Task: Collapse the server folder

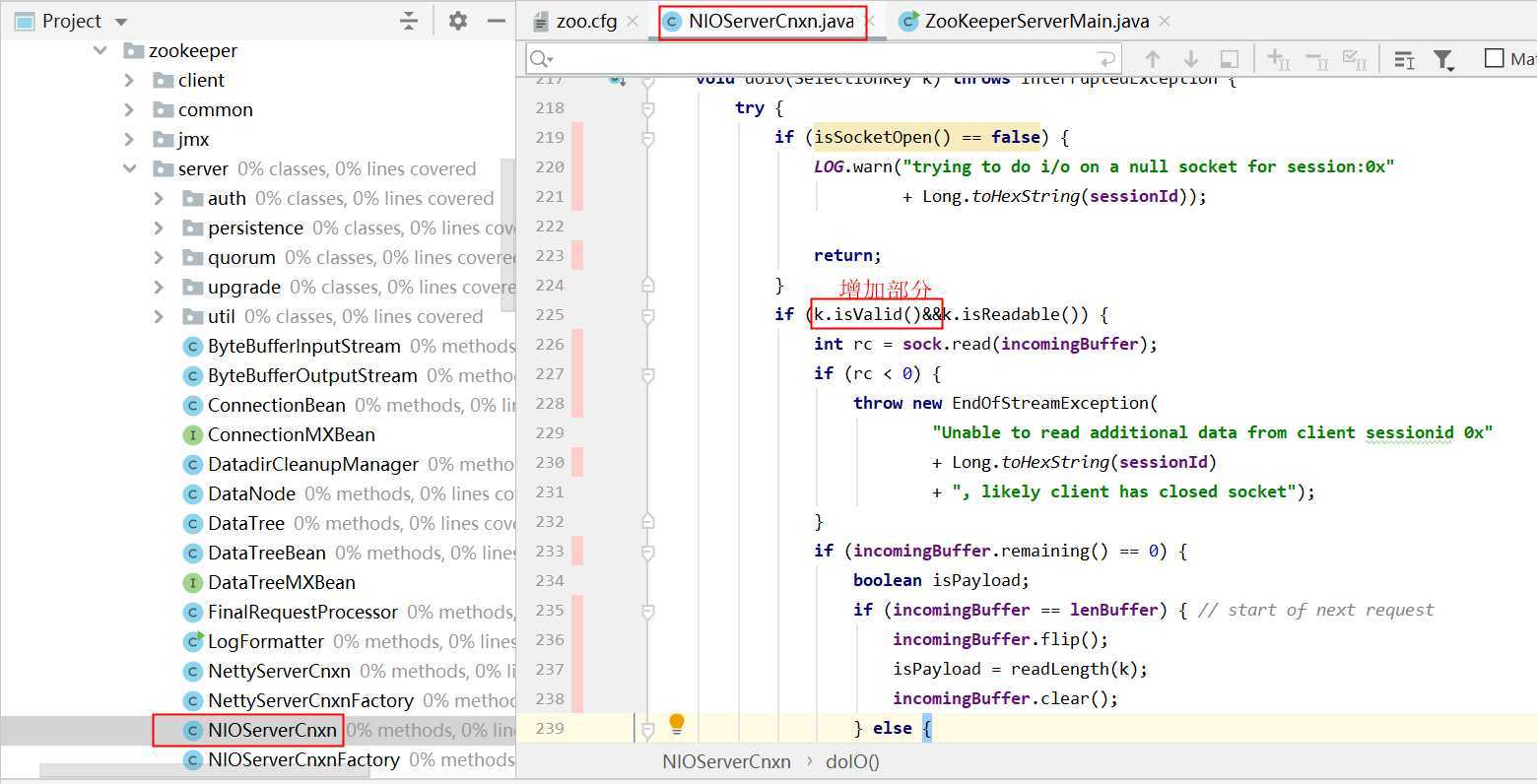Action: [129, 168]
